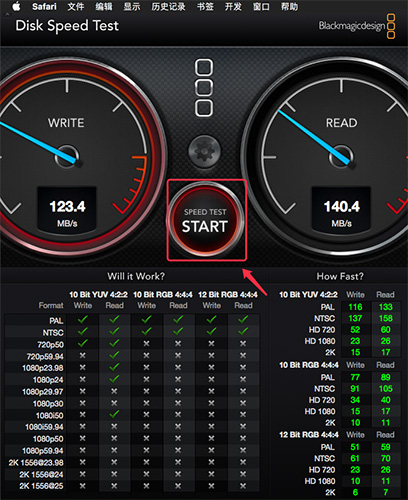Click the PAL 10 Bit YUV write checkmark
This screenshot has width=408, height=500.
pos(82,319)
